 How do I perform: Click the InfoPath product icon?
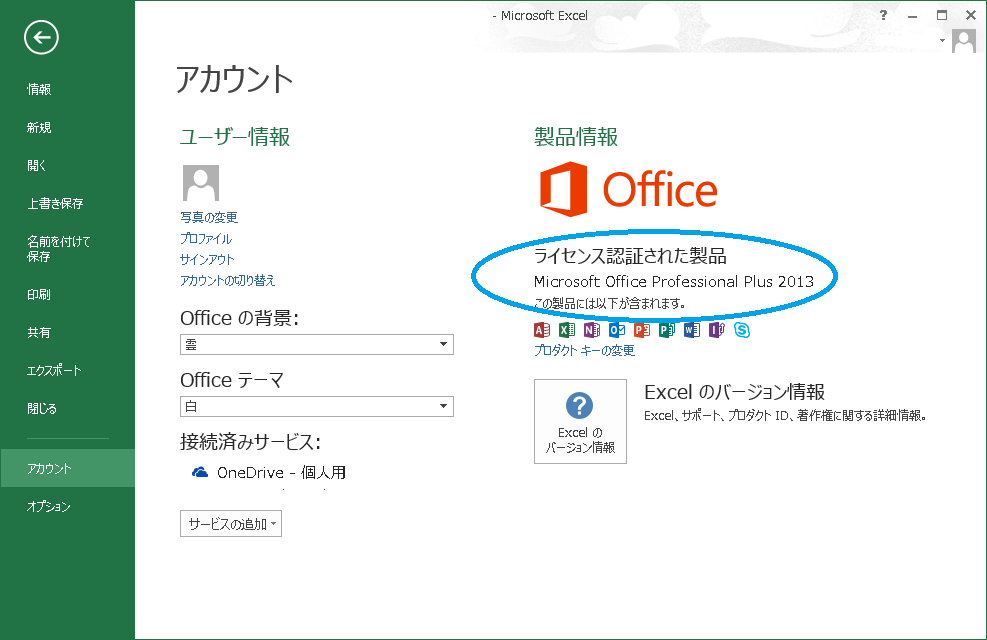point(717,330)
